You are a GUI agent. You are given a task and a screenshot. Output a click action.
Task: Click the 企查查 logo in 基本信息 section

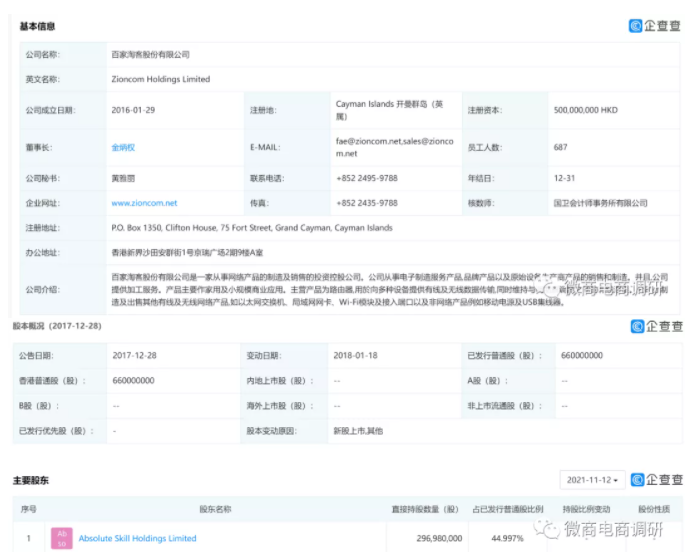(x=654, y=26)
